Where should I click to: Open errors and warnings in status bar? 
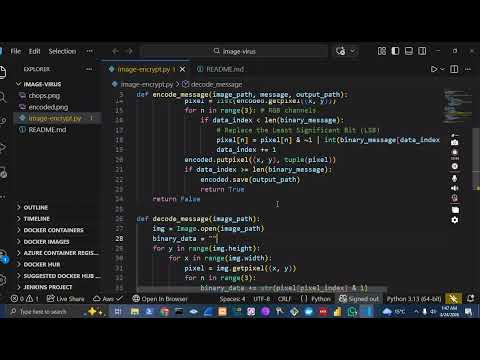coord(25,299)
